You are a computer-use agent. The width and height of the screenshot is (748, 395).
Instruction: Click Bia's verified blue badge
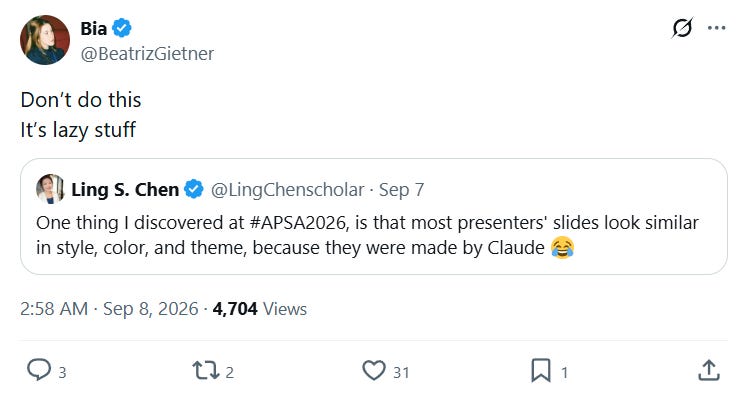pos(122,28)
